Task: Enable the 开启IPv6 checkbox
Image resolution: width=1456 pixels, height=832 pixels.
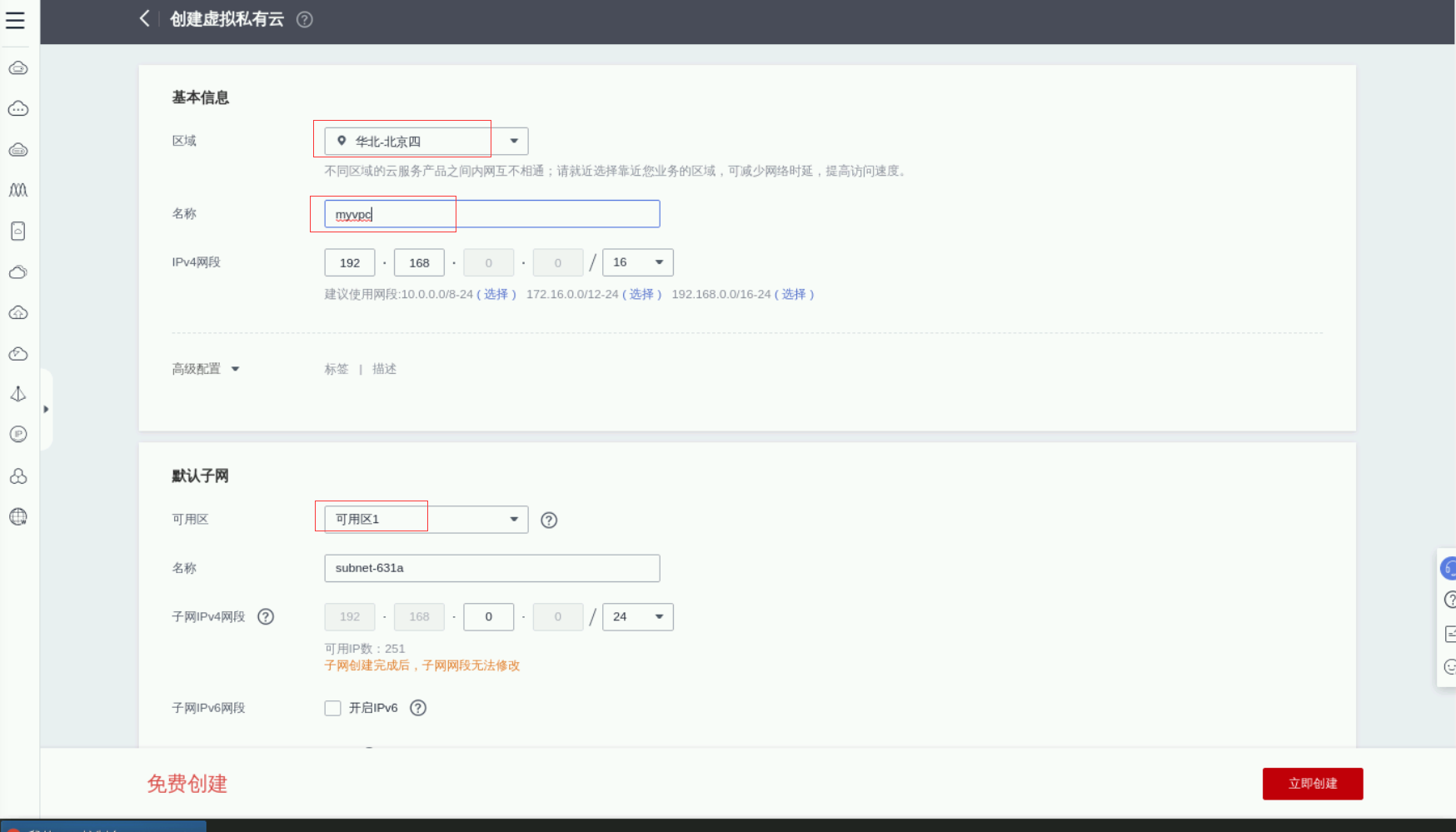Action: [x=333, y=708]
